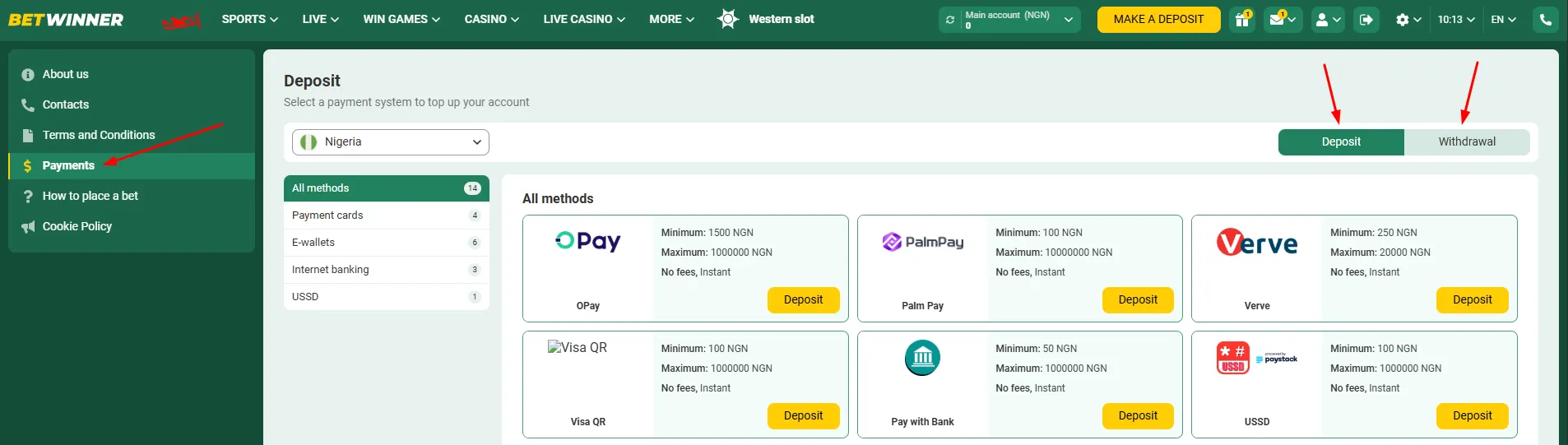Image resolution: width=1568 pixels, height=445 pixels.
Task: Expand the LIVE menu
Action: (x=321, y=19)
